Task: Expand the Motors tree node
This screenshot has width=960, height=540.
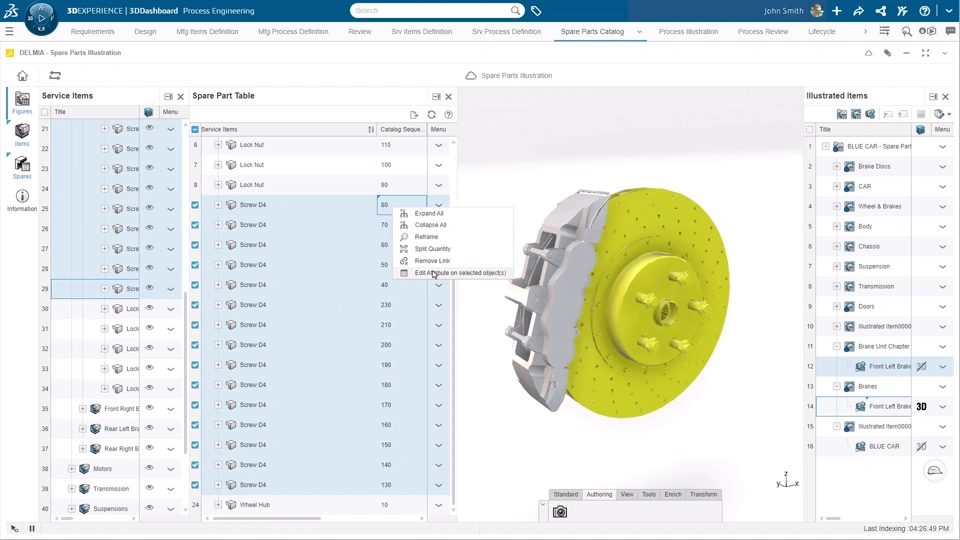Action: coord(72,468)
